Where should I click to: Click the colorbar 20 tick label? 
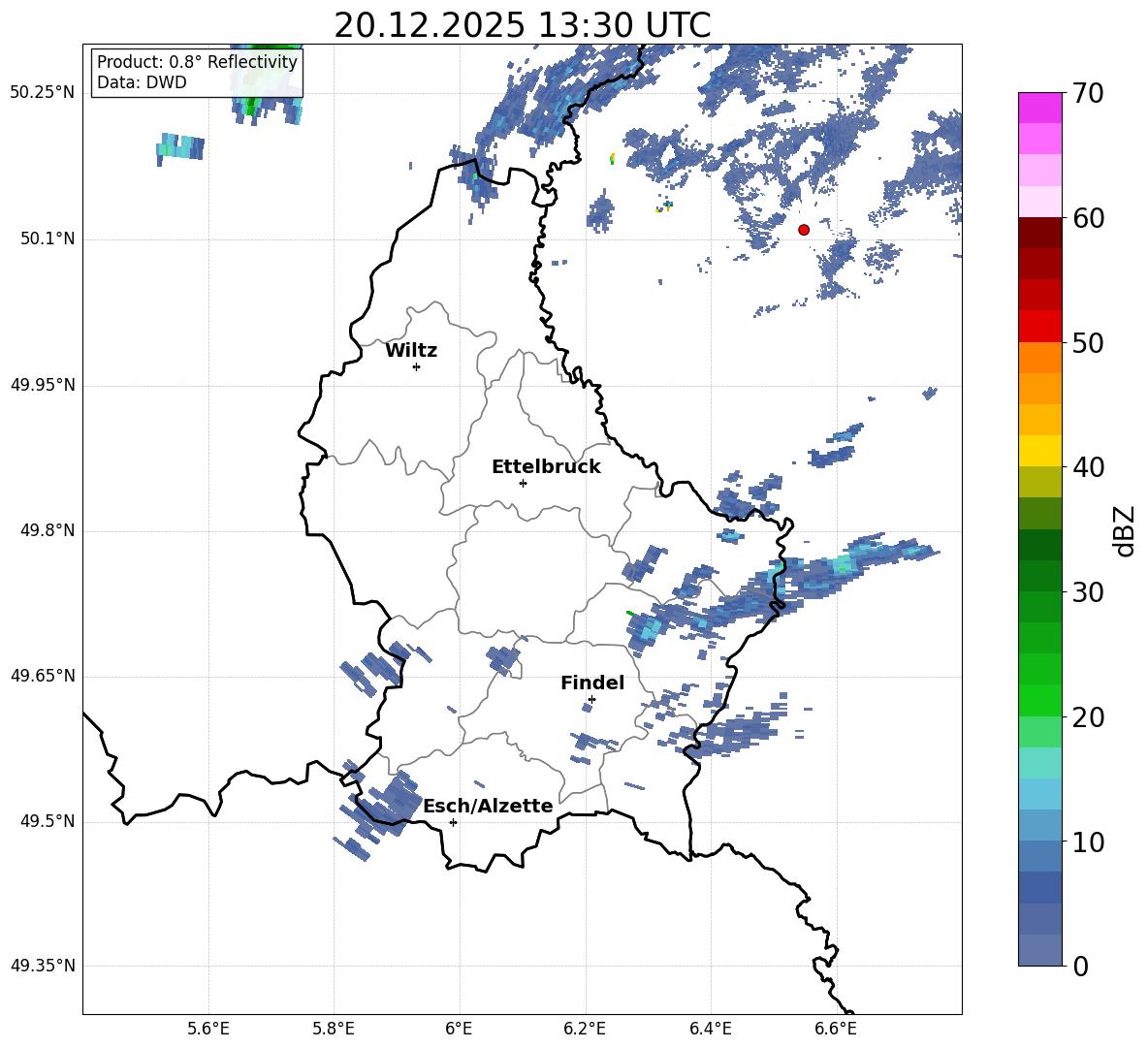1088,717
